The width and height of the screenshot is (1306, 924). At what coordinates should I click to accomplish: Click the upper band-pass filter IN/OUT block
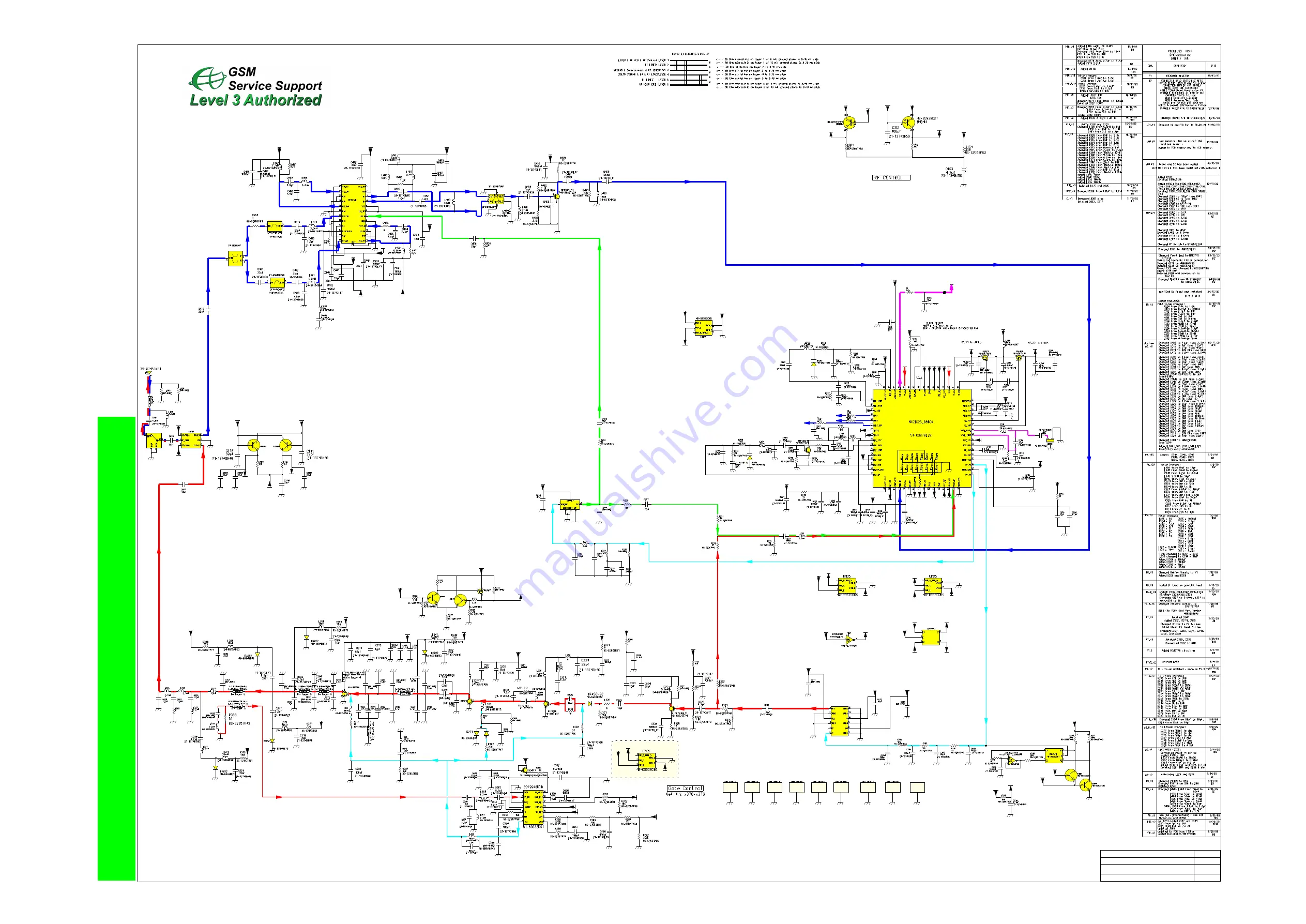pyautogui.click(x=275, y=226)
